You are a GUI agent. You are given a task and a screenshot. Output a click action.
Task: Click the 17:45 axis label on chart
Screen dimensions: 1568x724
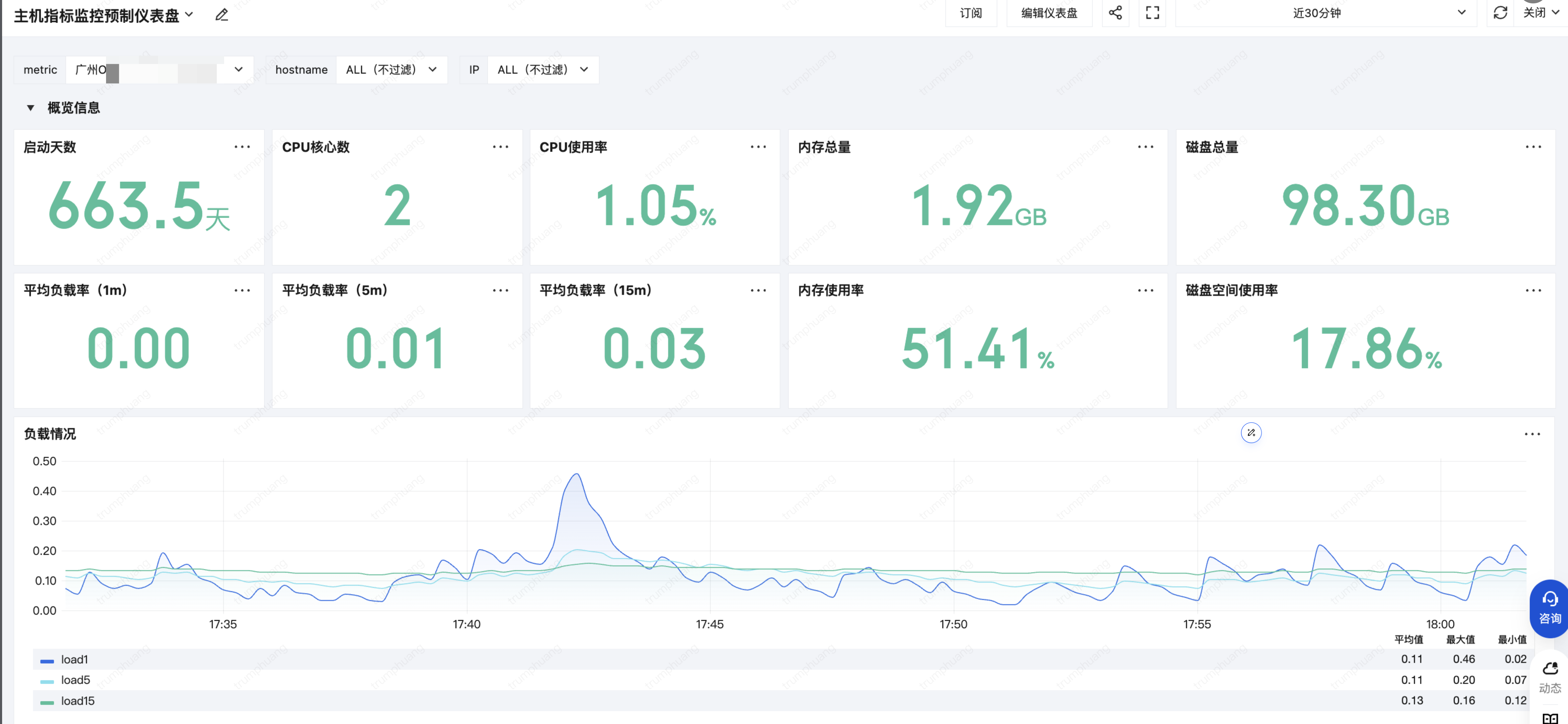coord(710,624)
